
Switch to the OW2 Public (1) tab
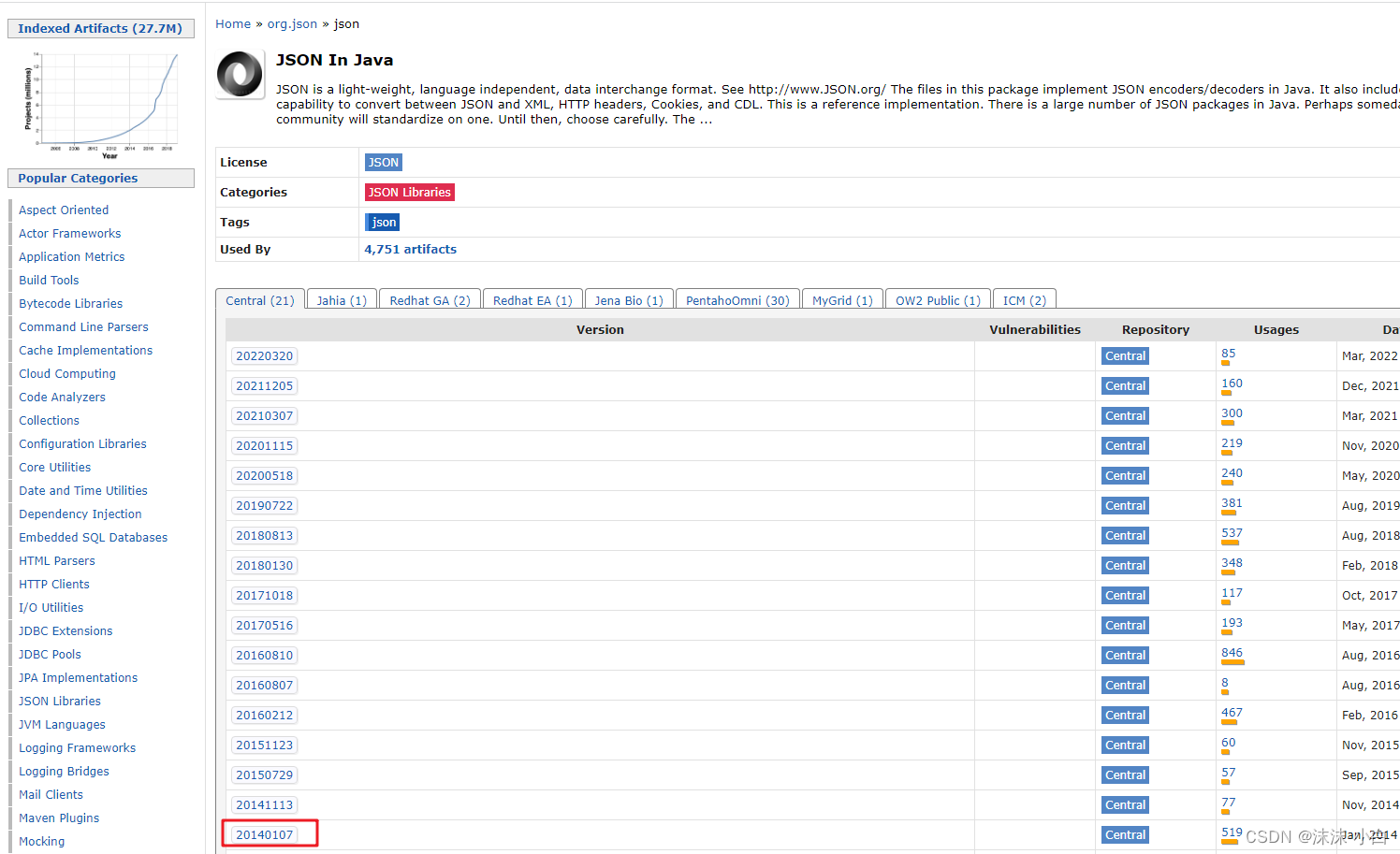(938, 300)
